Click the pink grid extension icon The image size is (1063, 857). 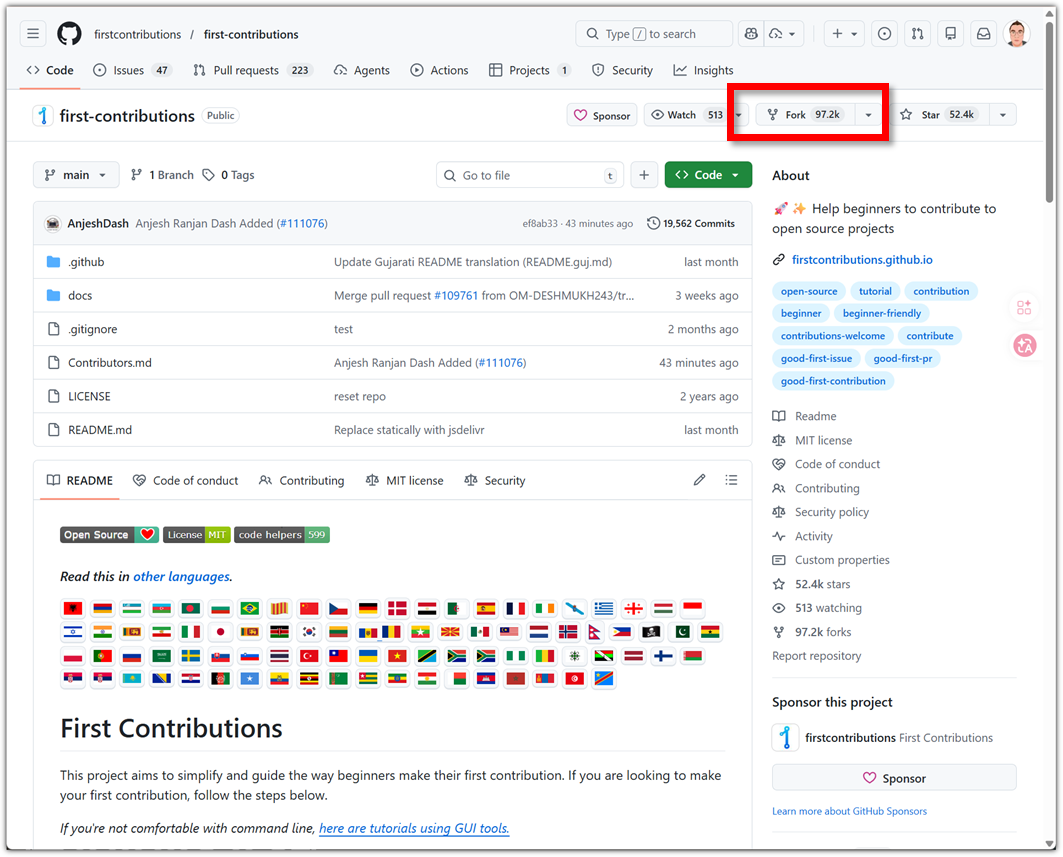(1024, 308)
